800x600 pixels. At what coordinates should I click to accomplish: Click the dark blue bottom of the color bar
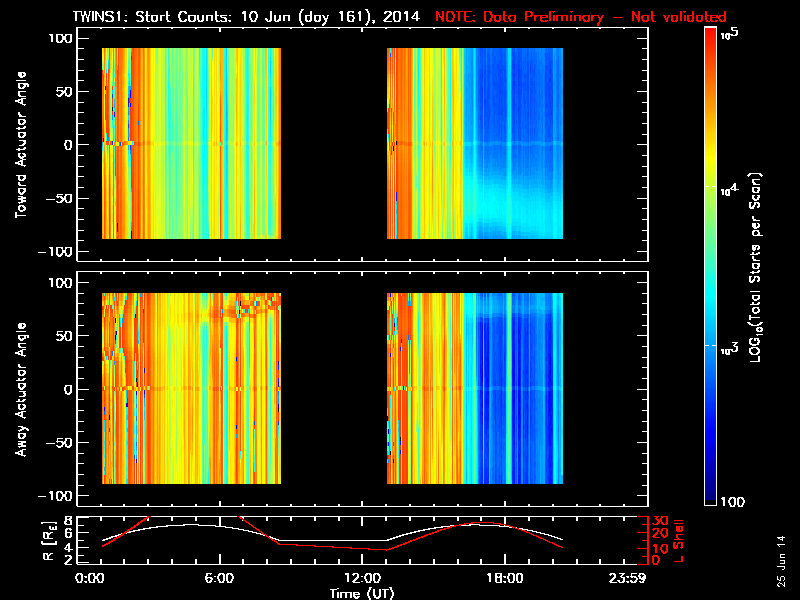pos(712,495)
